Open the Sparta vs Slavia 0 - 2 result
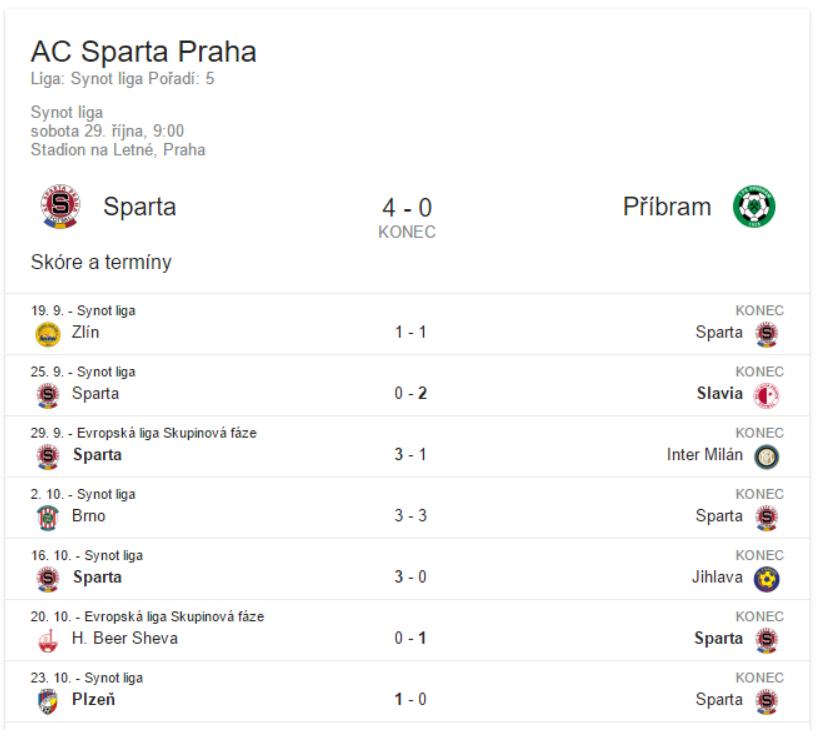Viewport: 820px width, 737px height. [407, 385]
